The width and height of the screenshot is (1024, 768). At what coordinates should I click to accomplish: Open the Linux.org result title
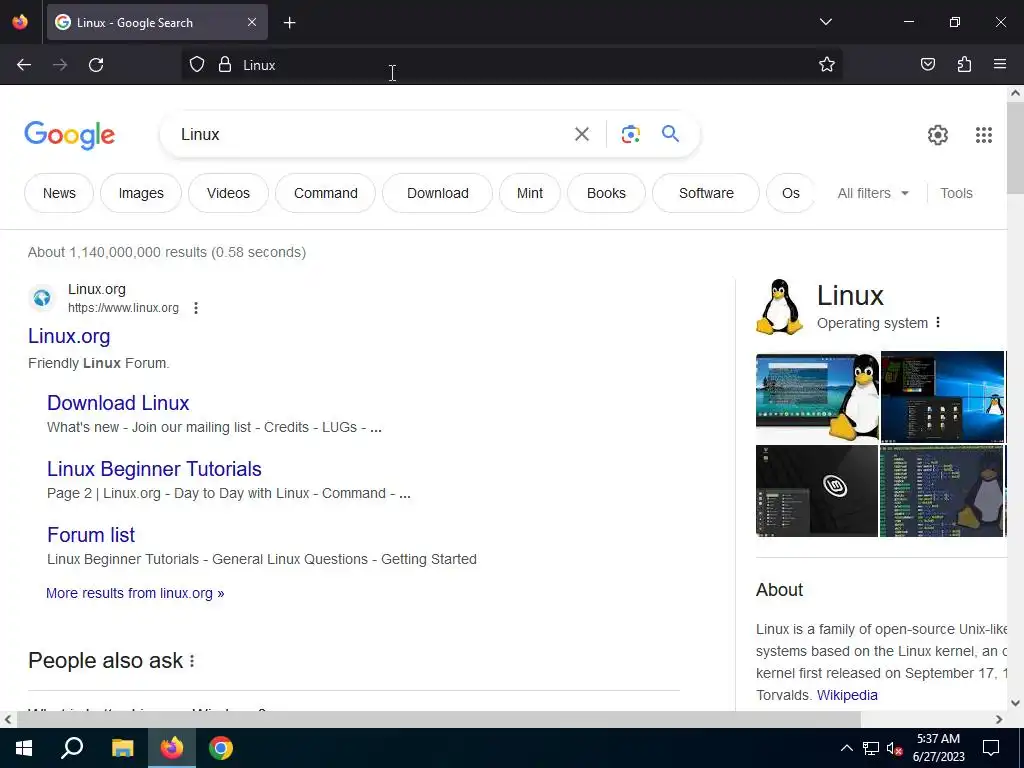pyautogui.click(x=69, y=336)
